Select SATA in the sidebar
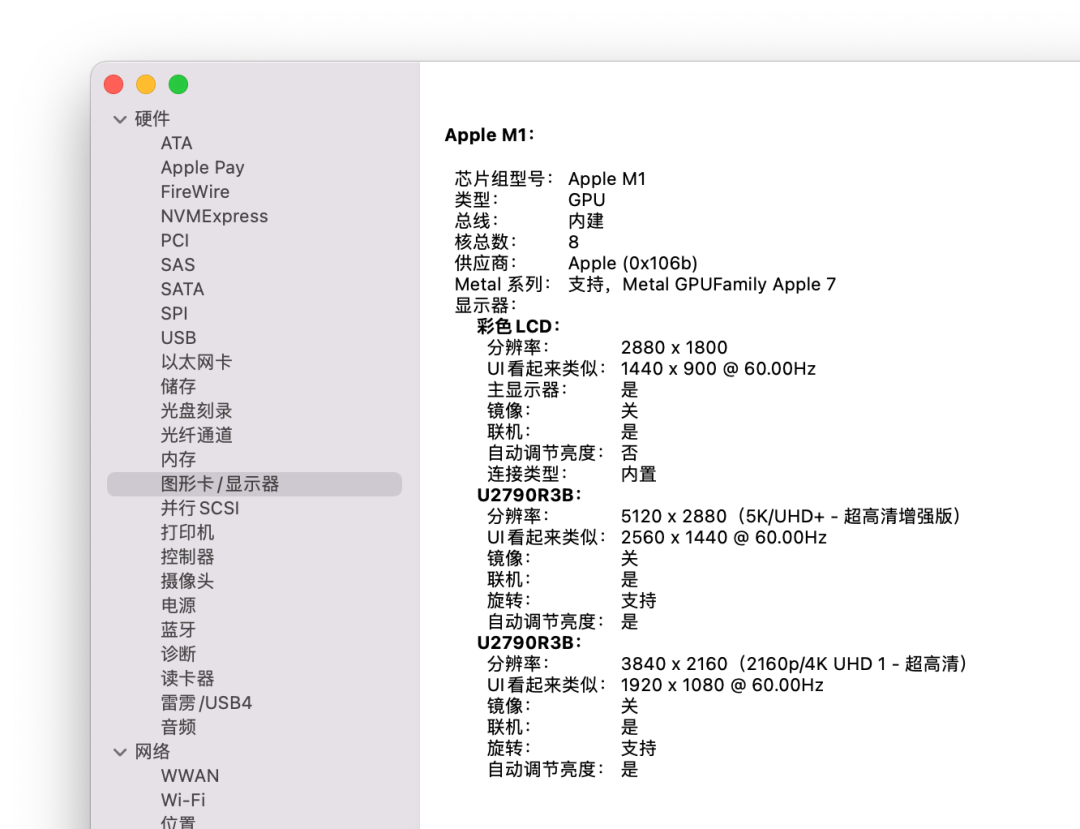 pyautogui.click(x=183, y=289)
